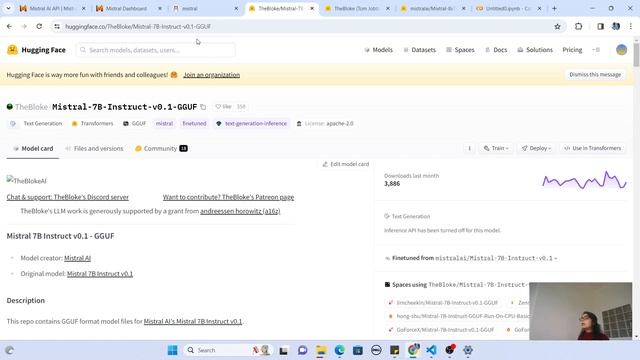Screen dimensions: 640x360
Task: Switch to the Model card tab
Action: click(x=33, y=149)
